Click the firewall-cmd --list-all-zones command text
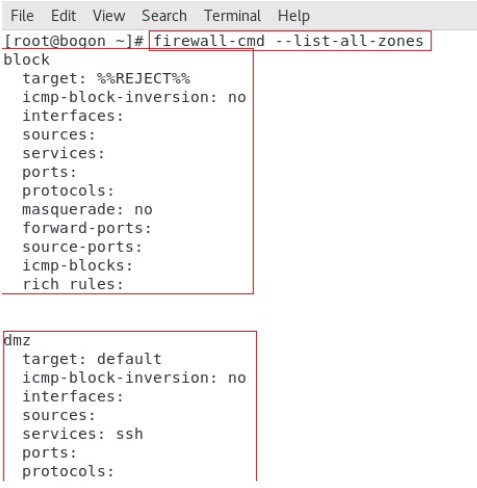The width and height of the screenshot is (477, 488). pos(288,41)
